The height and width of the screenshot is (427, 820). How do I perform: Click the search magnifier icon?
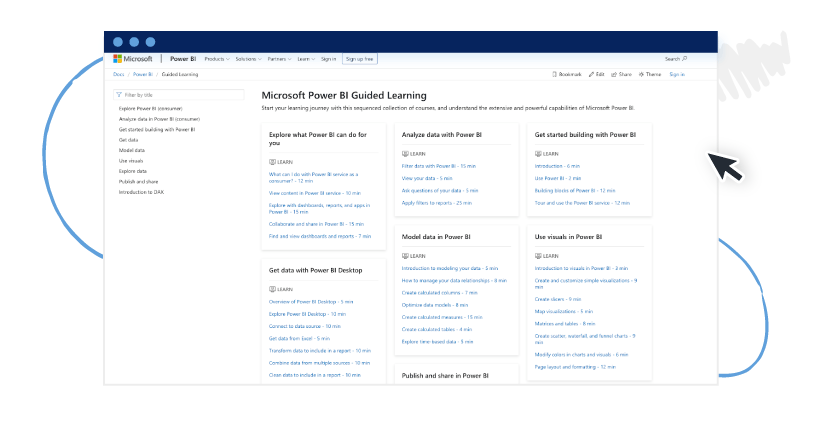click(x=685, y=59)
